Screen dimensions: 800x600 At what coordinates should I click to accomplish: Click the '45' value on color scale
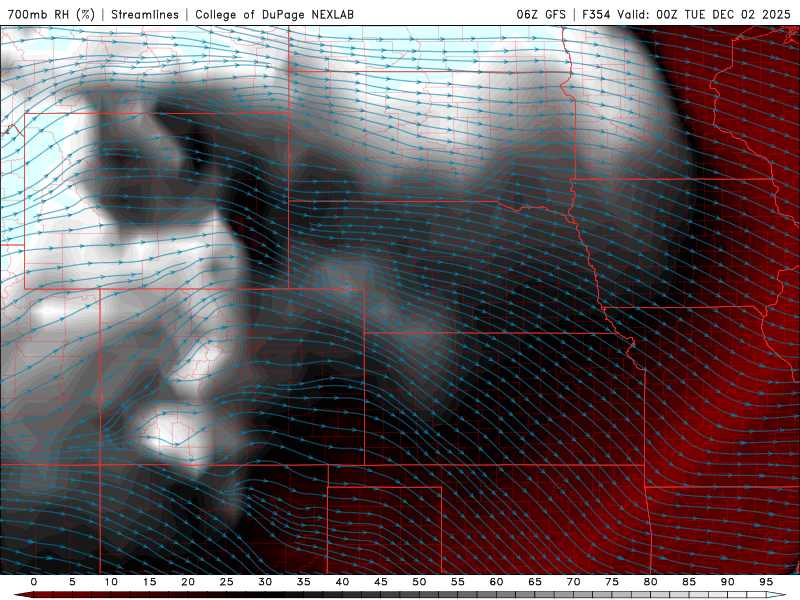pyautogui.click(x=381, y=582)
